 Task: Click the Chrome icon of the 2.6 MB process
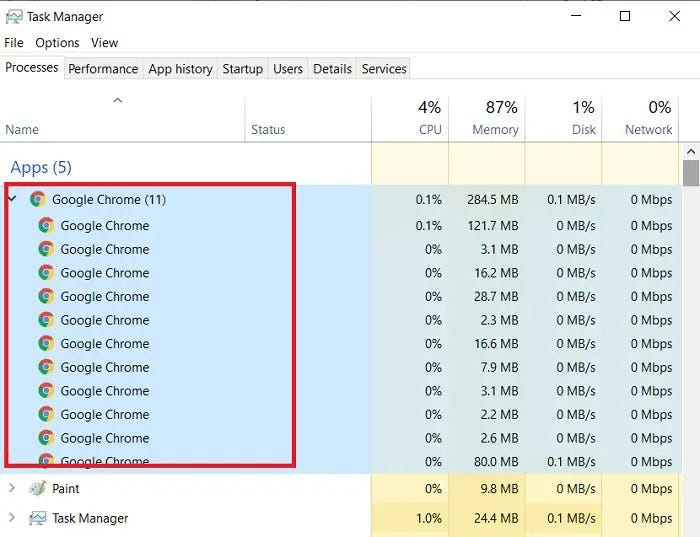click(x=46, y=438)
